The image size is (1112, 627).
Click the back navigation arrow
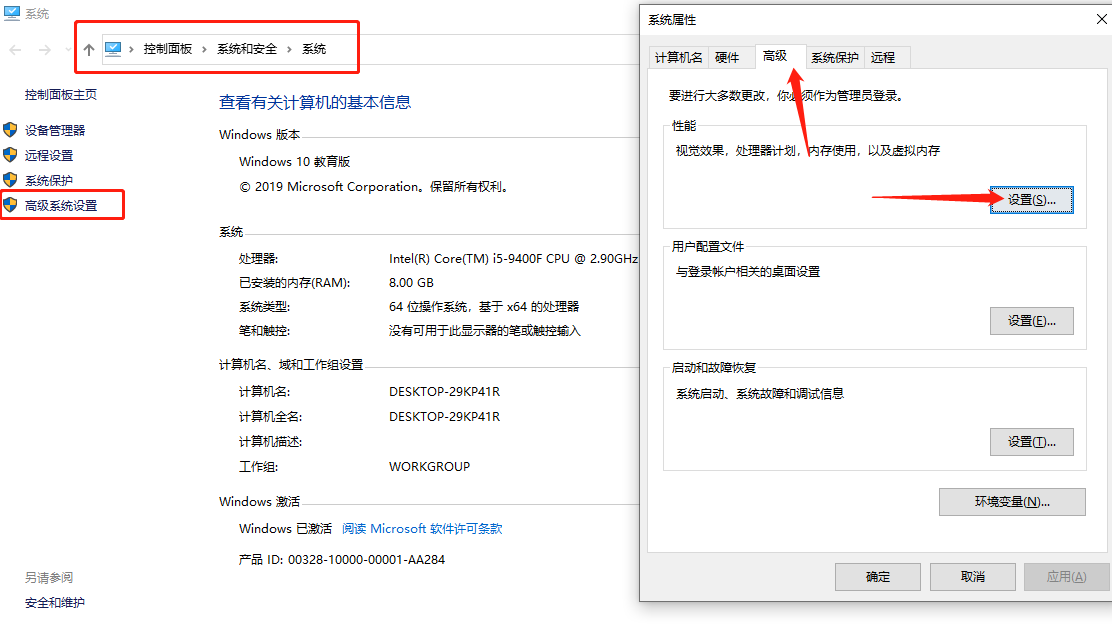coord(16,49)
